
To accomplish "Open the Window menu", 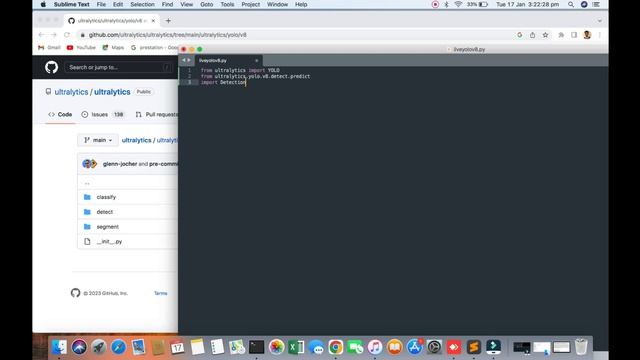I will (x=277, y=4).
